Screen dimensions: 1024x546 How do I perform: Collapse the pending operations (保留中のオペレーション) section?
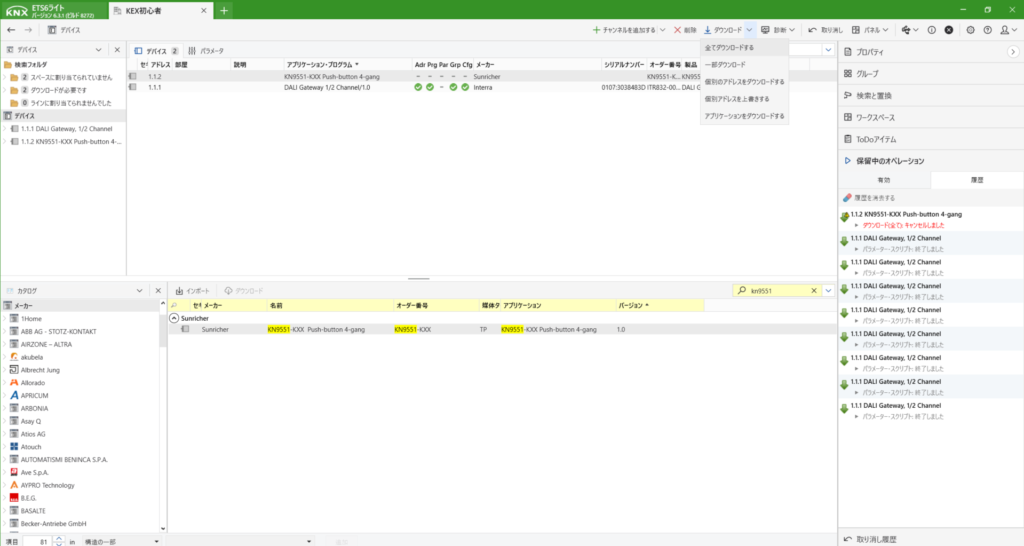point(848,161)
